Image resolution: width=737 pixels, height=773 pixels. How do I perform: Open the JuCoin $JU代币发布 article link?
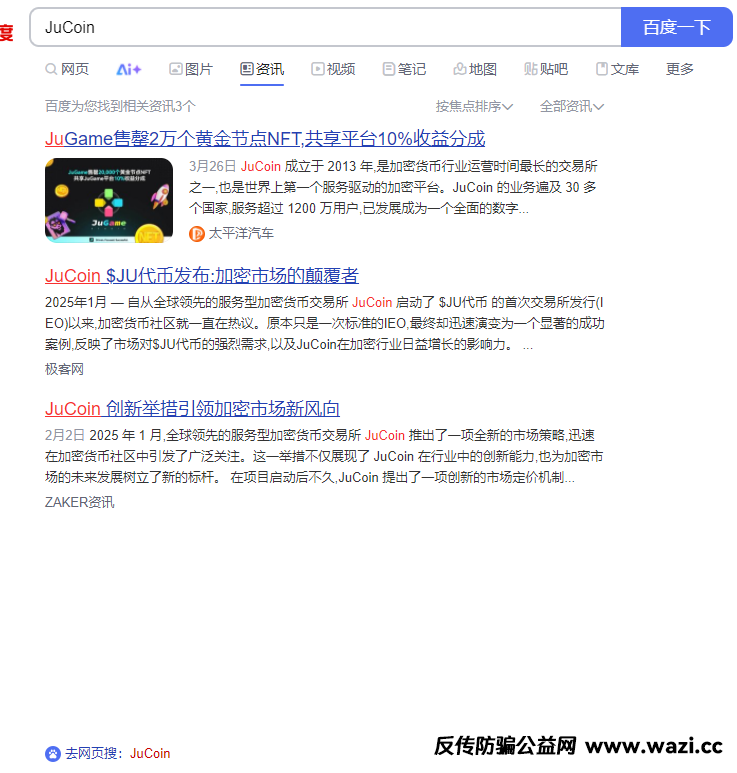pyautogui.click(x=201, y=275)
